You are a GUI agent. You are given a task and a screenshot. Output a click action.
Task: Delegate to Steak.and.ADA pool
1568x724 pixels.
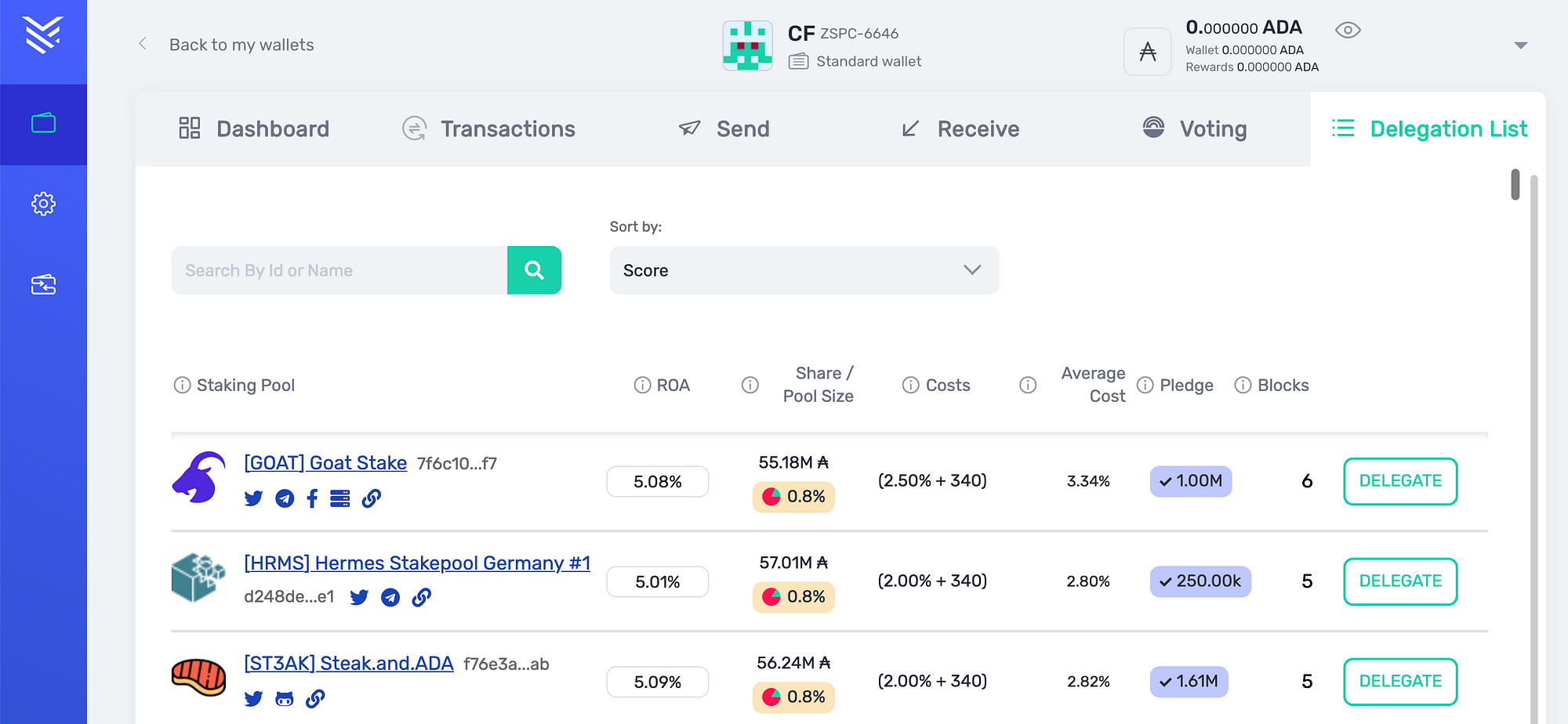click(1400, 682)
